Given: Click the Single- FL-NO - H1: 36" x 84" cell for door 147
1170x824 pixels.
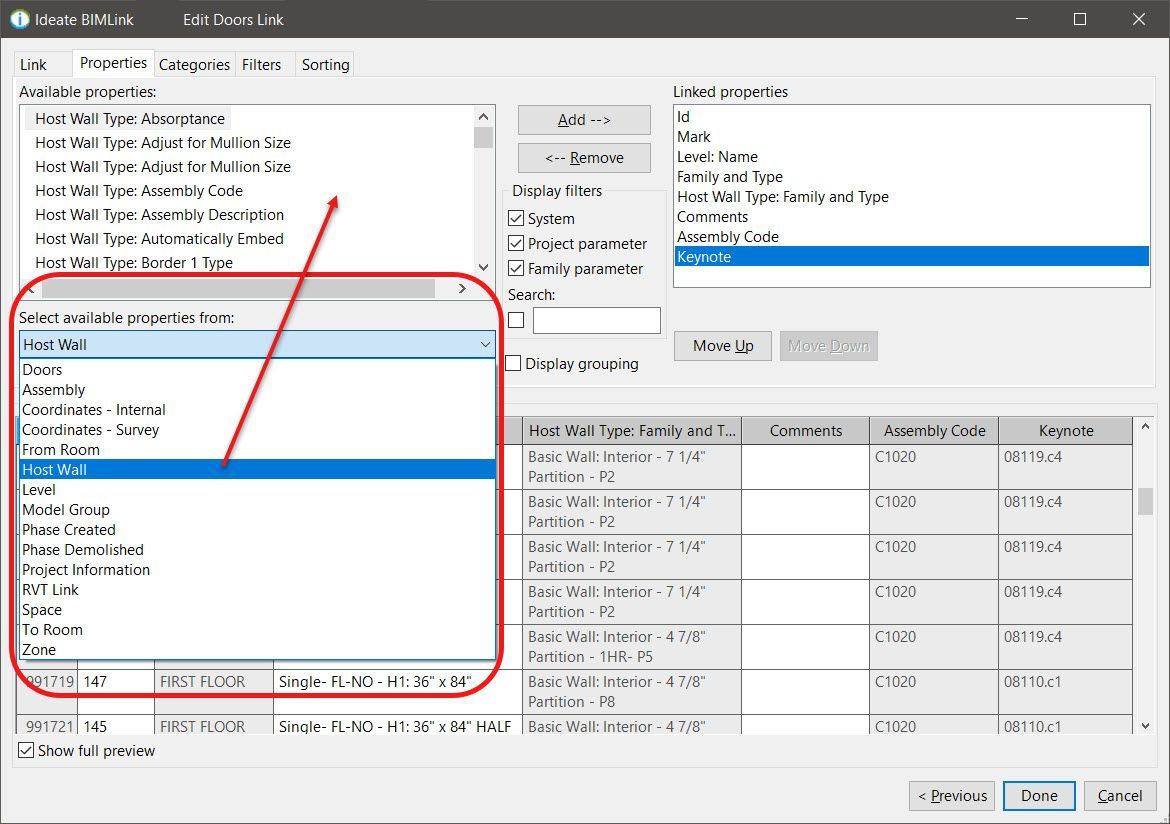Looking at the screenshot, I should pyautogui.click(x=398, y=692).
